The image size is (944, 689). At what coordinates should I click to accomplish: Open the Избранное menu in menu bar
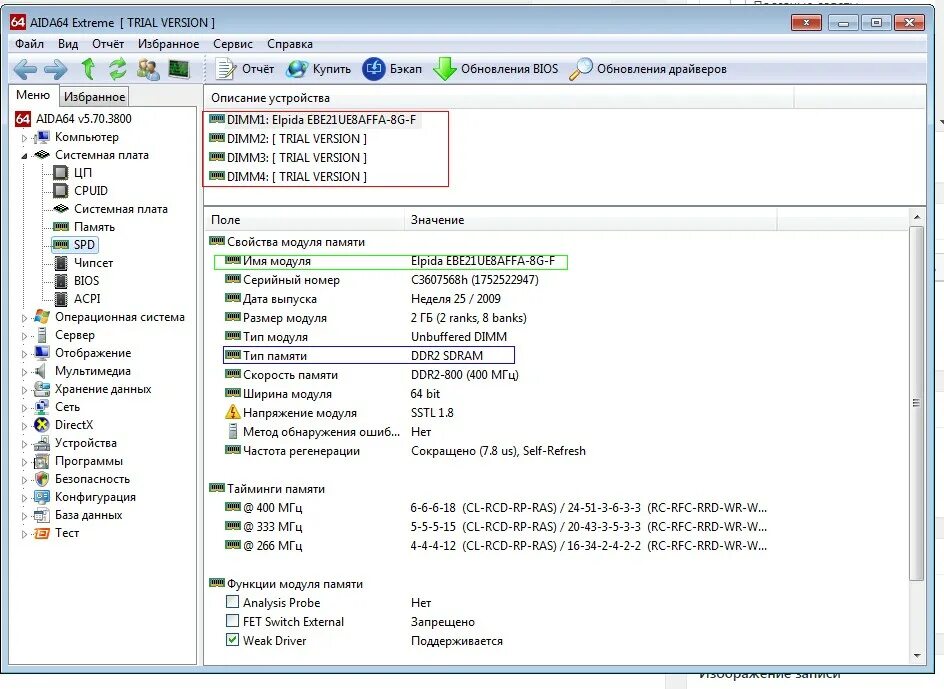pos(169,44)
